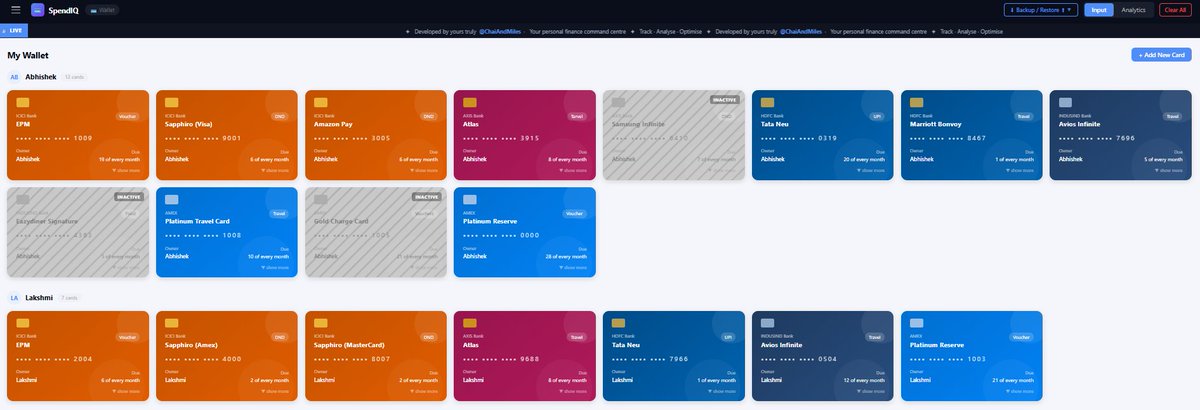1200x410 pixels.
Task: Click chip icon on Avios Infinite 0504 card
Action: point(767,324)
